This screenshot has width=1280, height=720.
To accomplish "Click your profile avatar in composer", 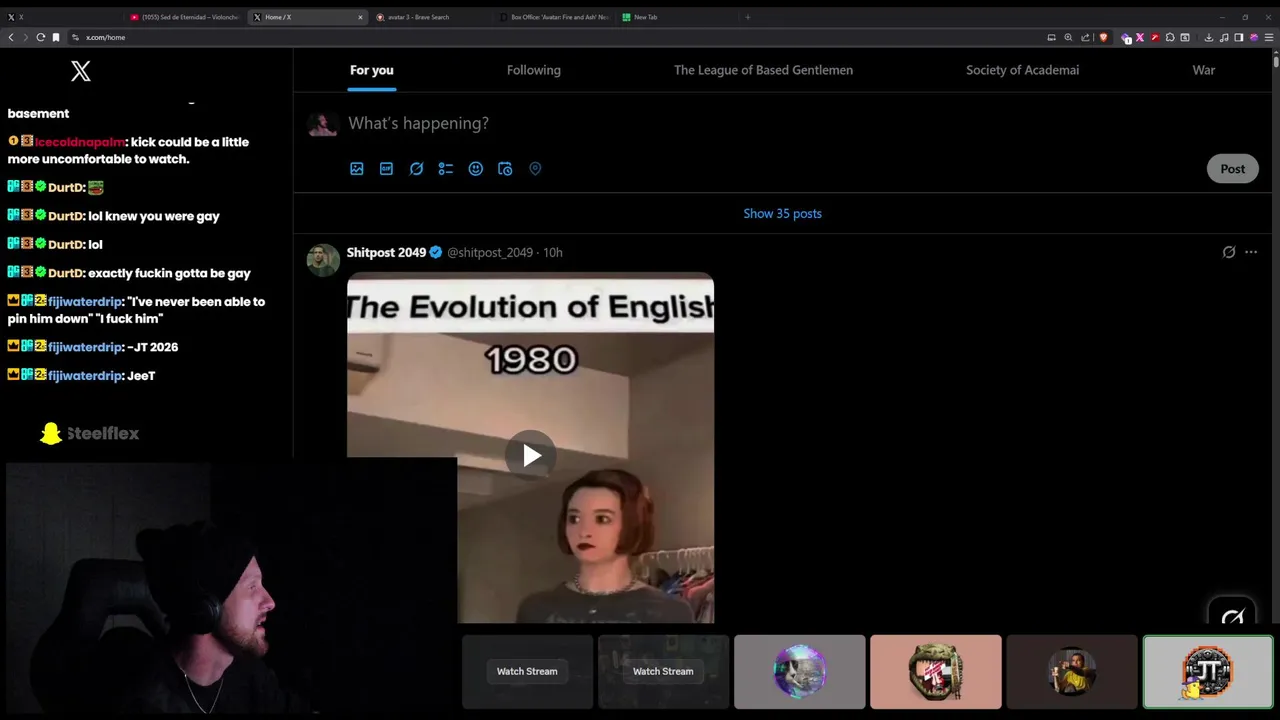I will pos(322,123).
